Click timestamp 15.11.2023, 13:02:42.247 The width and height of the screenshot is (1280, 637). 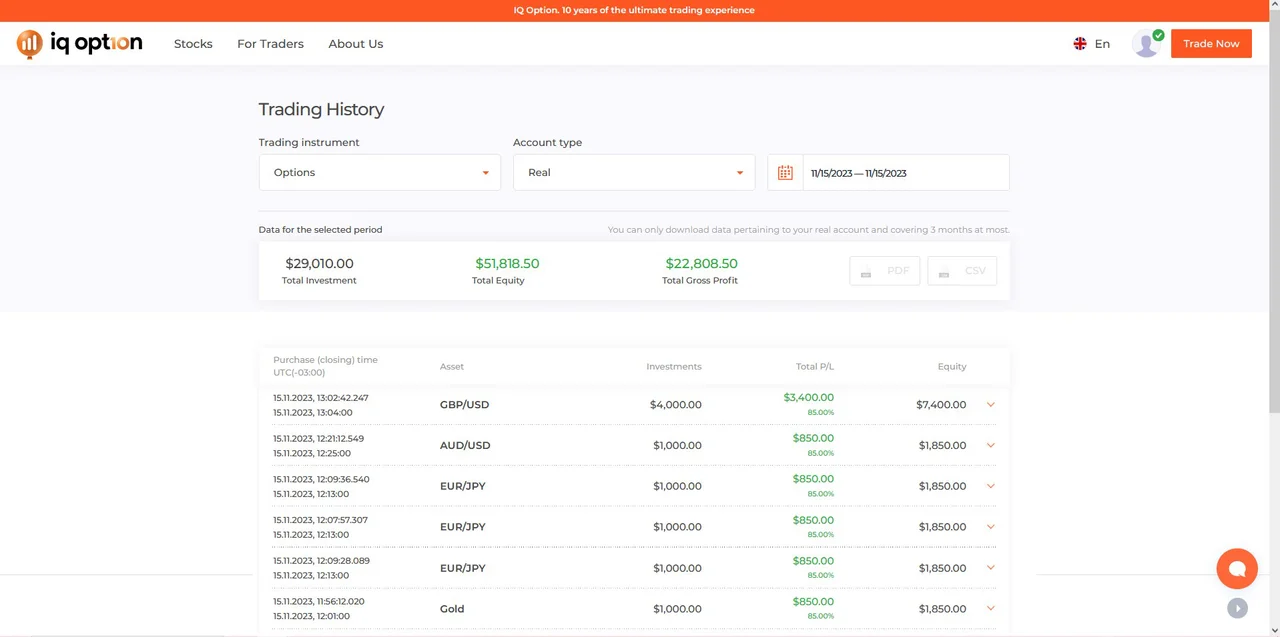coord(321,397)
